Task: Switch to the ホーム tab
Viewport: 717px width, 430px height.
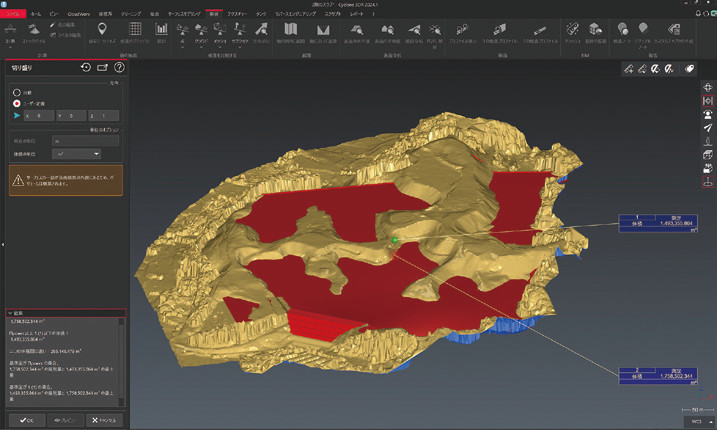Action: (x=36, y=14)
